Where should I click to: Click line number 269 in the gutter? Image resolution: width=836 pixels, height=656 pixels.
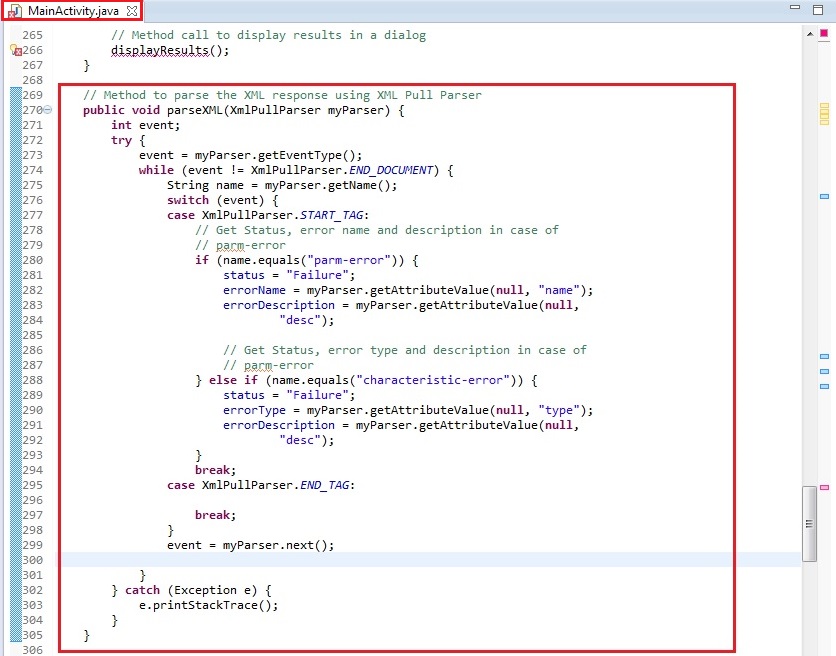[x=32, y=95]
